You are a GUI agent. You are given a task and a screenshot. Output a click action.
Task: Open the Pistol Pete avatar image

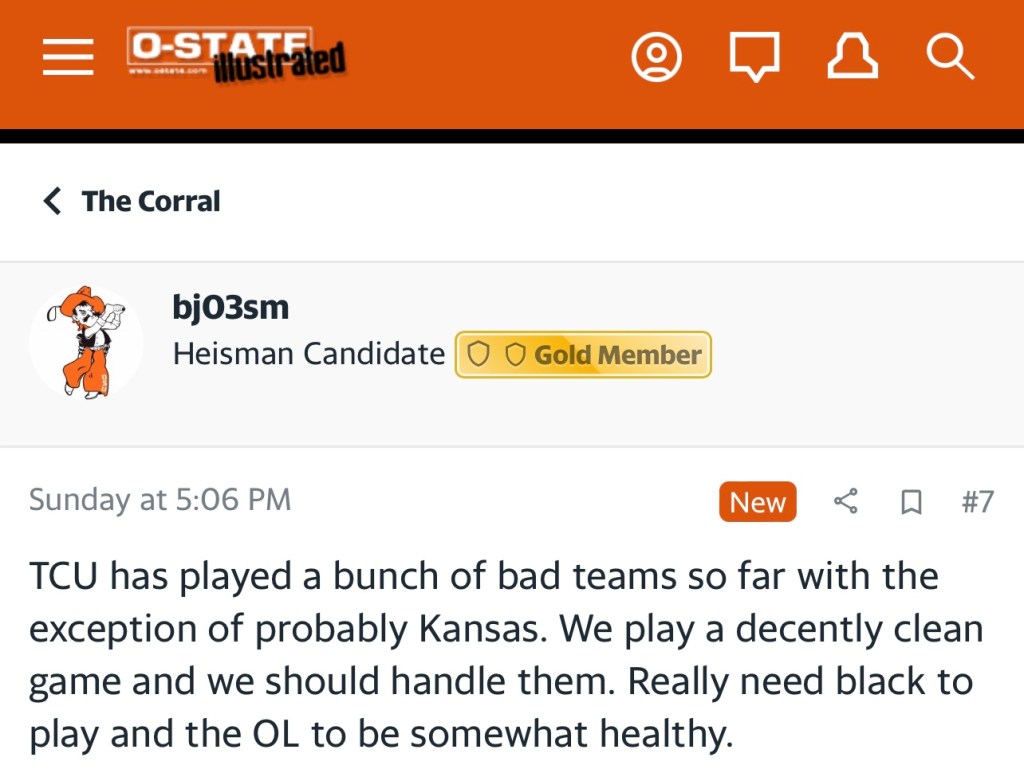coord(86,343)
